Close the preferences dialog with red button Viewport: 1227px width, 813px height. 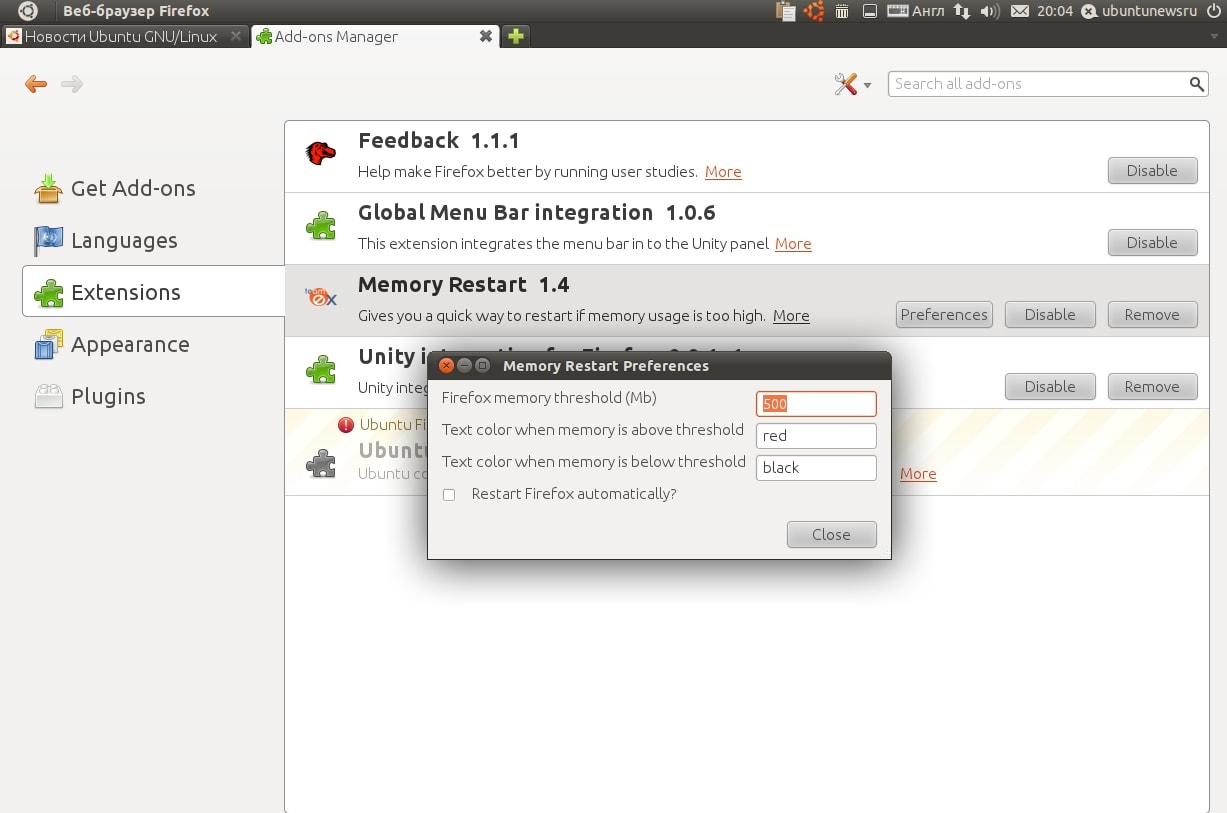(447, 366)
